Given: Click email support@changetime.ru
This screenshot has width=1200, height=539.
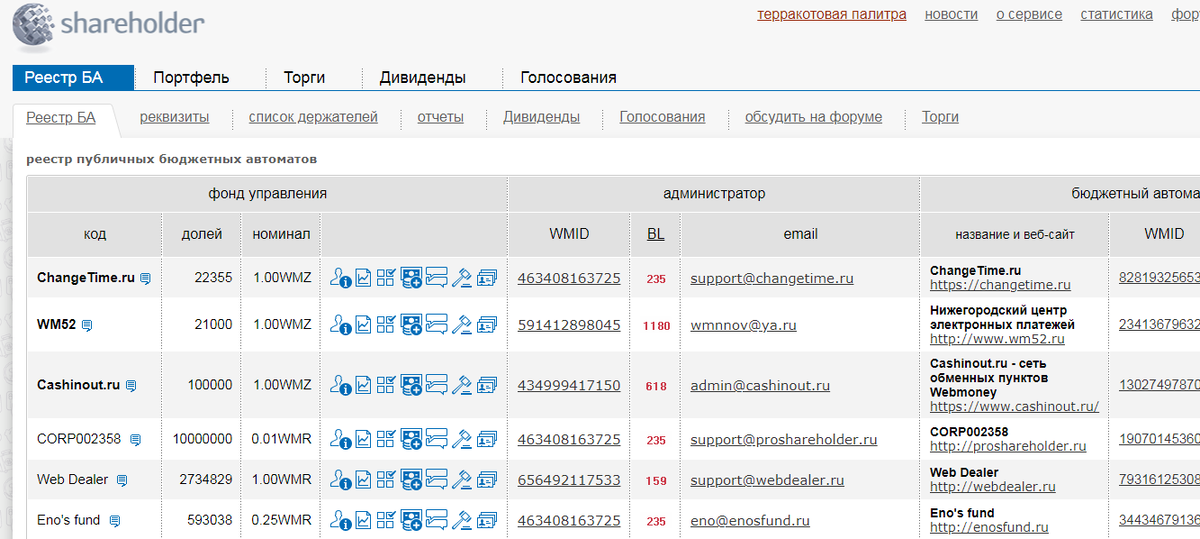Looking at the screenshot, I should (772, 278).
